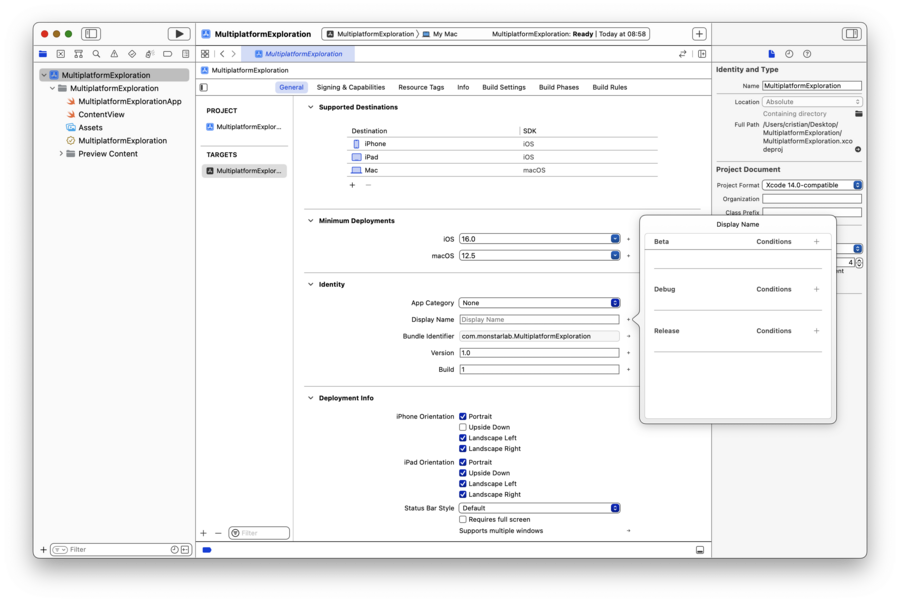Toggle iPhone Portrait orientation checkbox
Screen dimensions: 900x602
463,417
